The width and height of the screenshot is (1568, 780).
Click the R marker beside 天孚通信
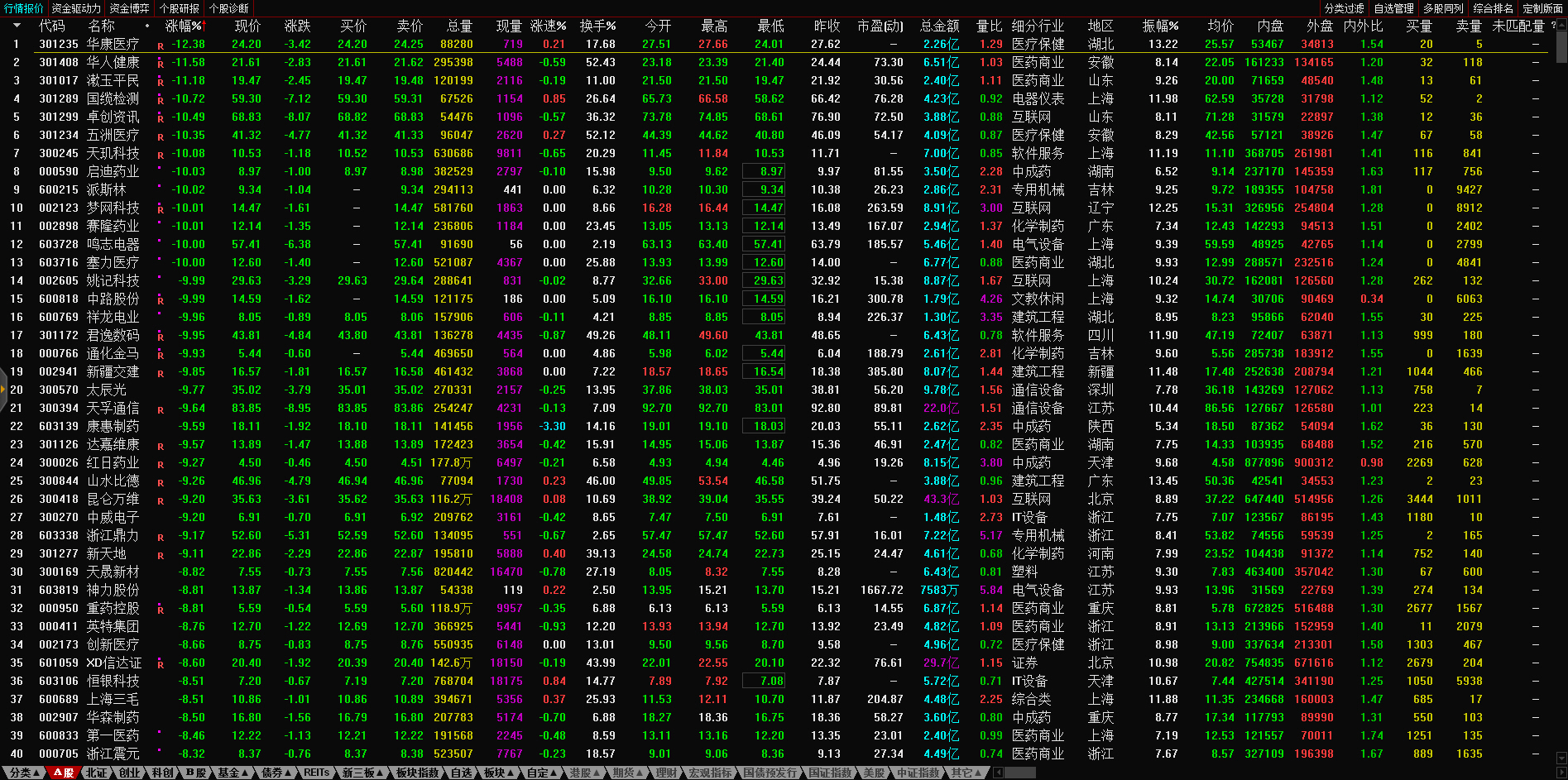coord(160,409)
